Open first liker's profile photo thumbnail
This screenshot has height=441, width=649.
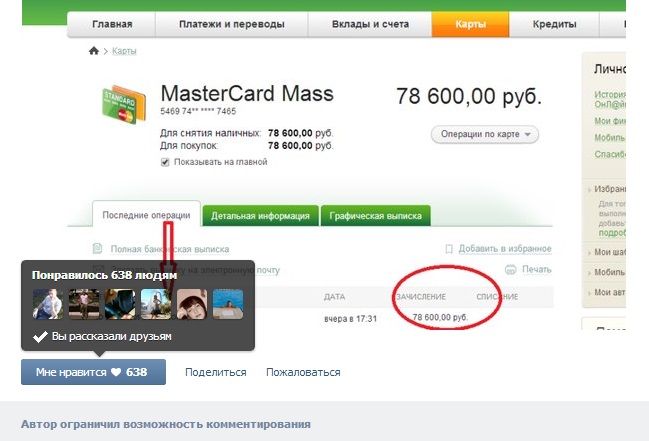coord(48,304)
